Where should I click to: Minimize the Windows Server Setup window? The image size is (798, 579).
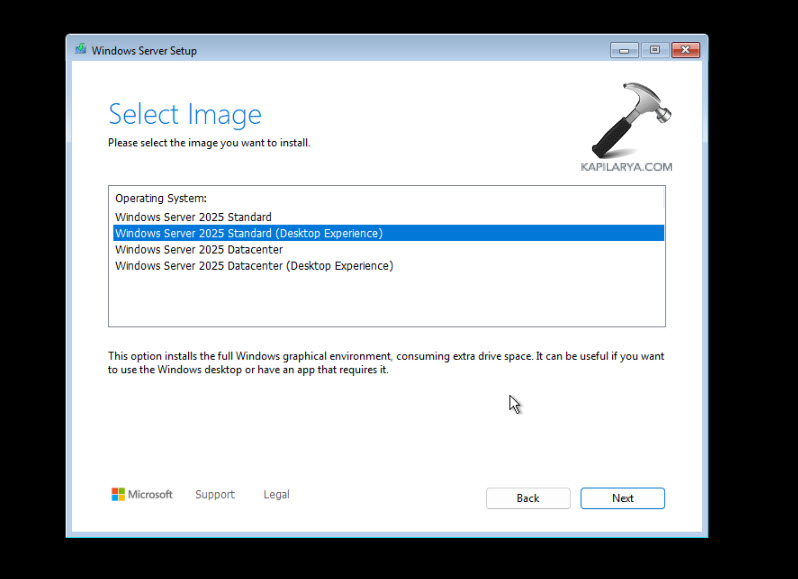point(624,50)
